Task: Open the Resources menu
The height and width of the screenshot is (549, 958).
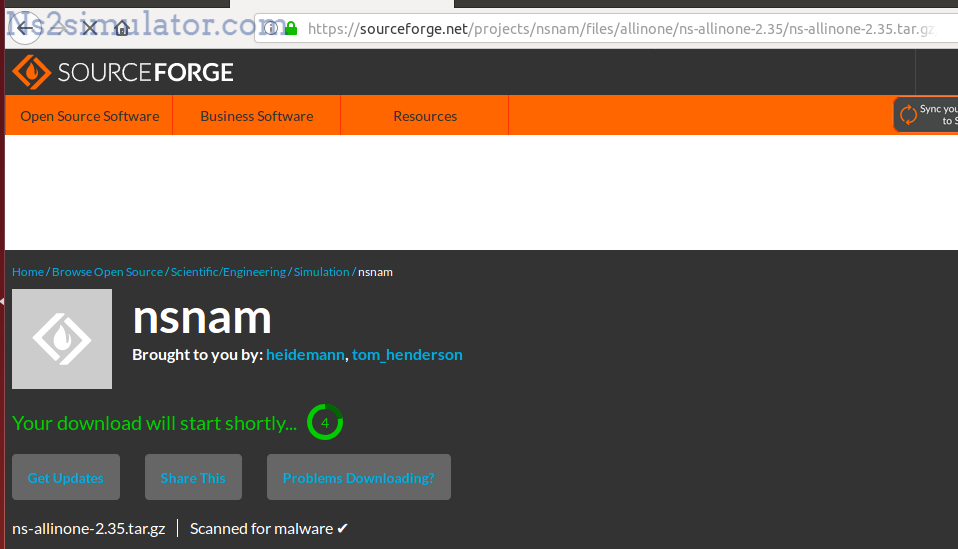Action: tap(425, 115)
